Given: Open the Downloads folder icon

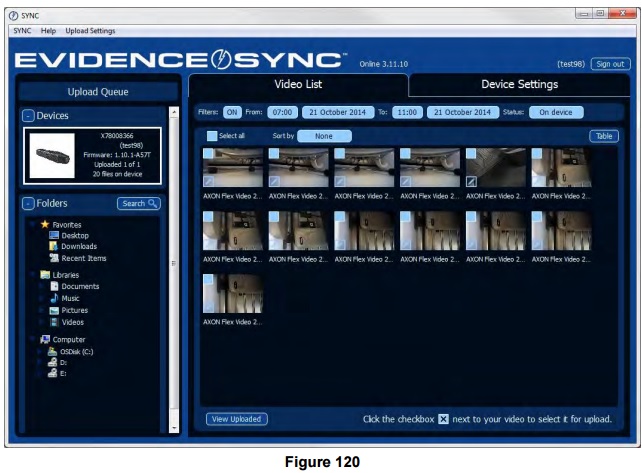Looking at the screenshot, I should pyautogui.click(x=54, y=247).
